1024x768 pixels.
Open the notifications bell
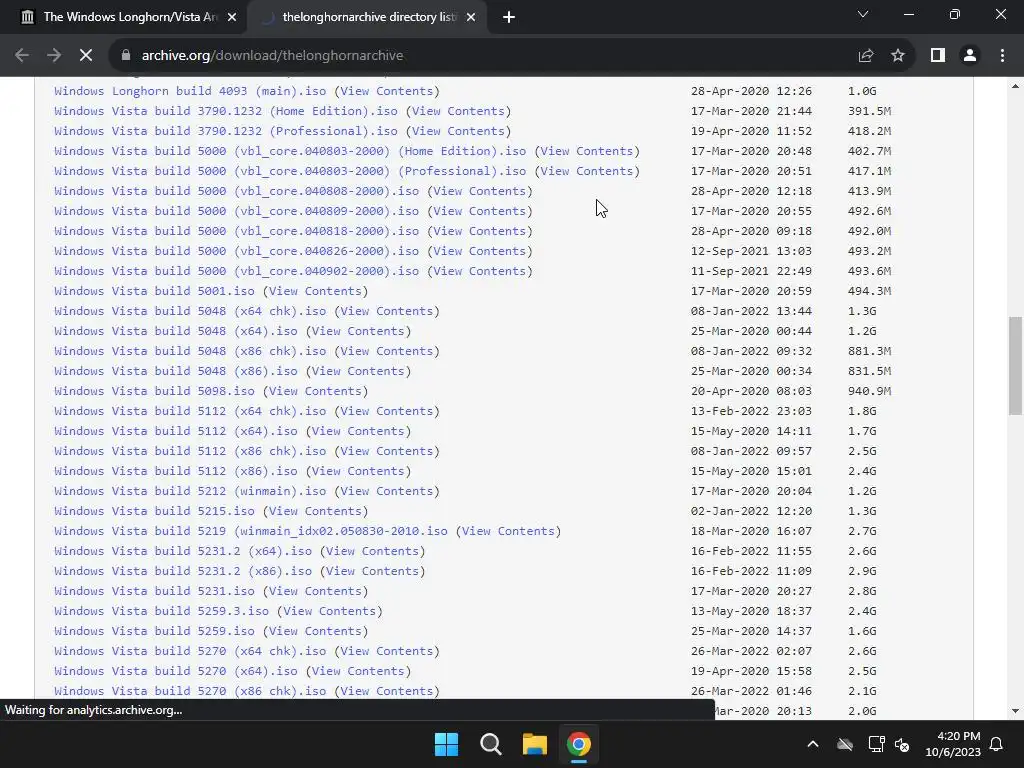point(997,744)
